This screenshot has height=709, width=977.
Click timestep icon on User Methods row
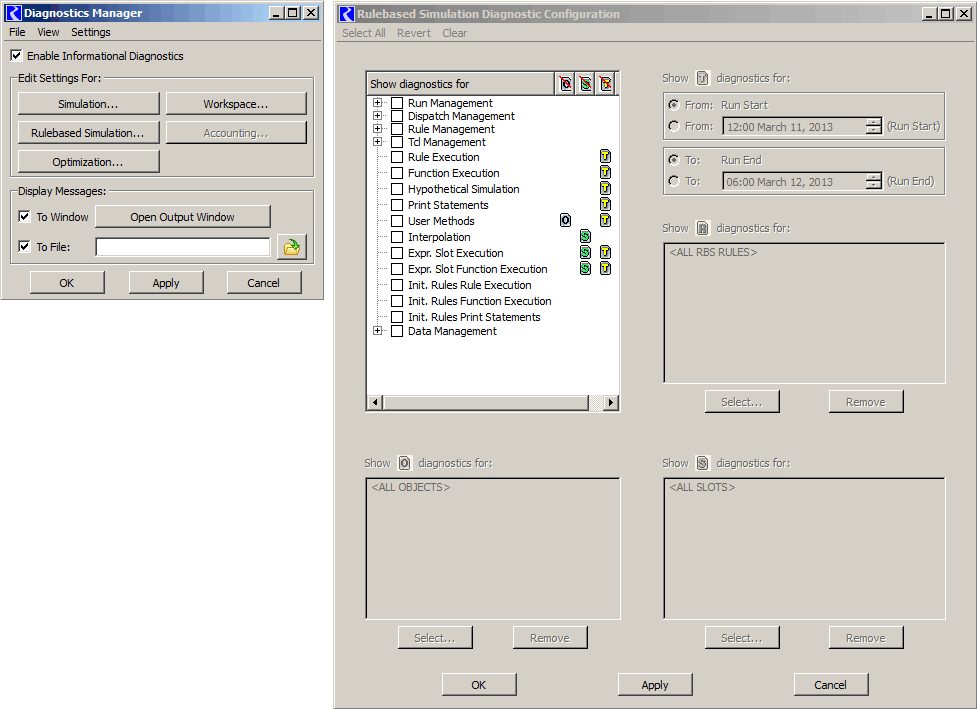(x=605, y=220)
